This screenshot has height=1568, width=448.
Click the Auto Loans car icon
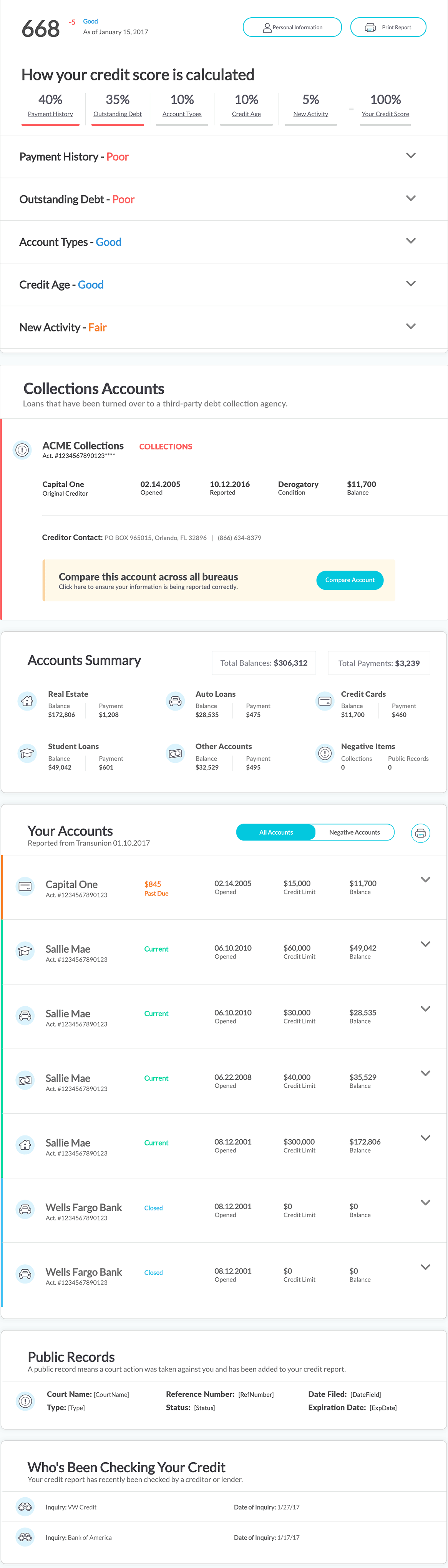click(175, 701)
